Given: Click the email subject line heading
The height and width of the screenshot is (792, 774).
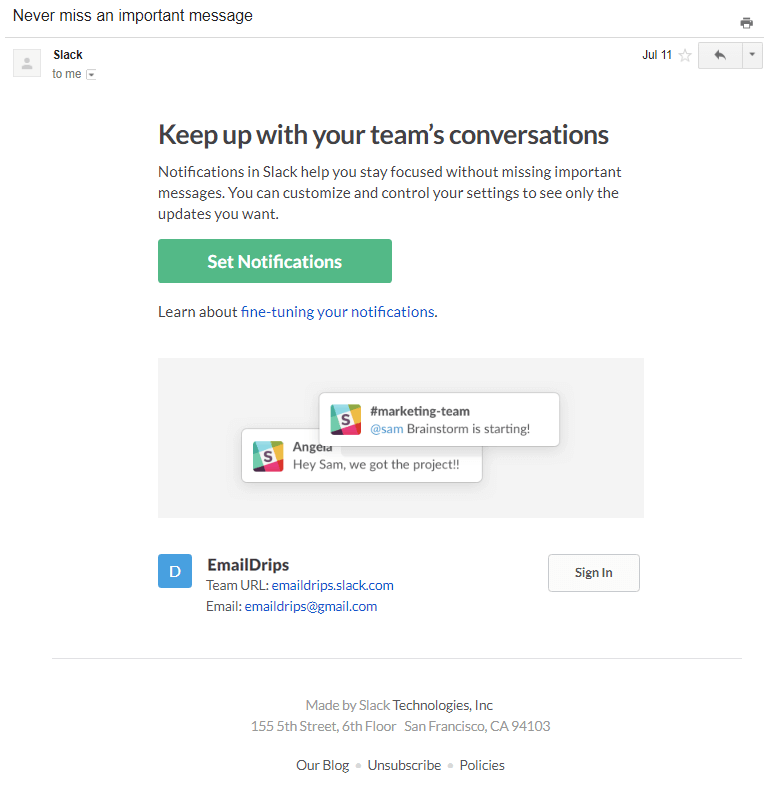Looking at the screenshot, I should point(133,16).
